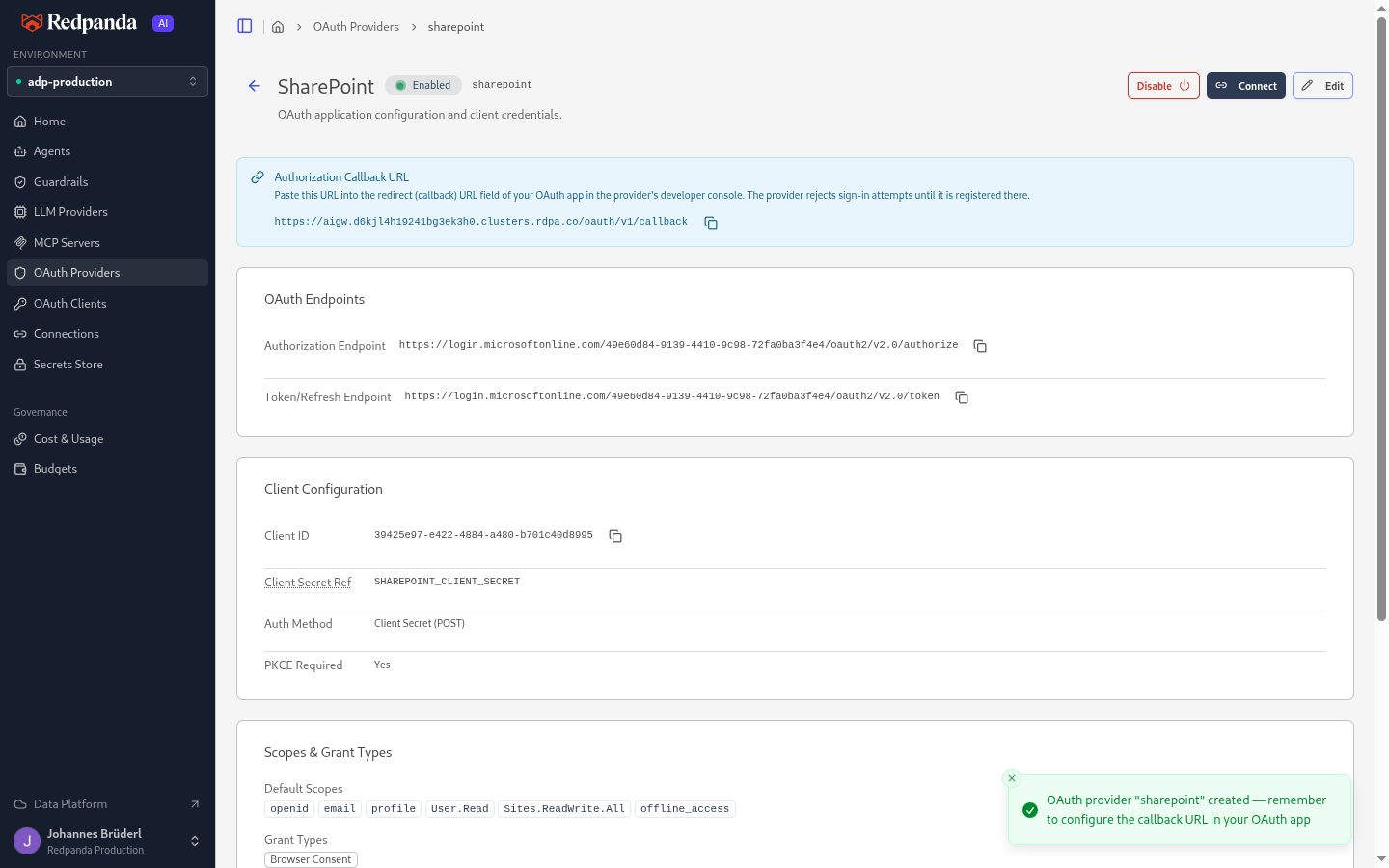Go to LLM Providers
The width and height of the screenshot is (1389, 868).
(x=107, y=212)
